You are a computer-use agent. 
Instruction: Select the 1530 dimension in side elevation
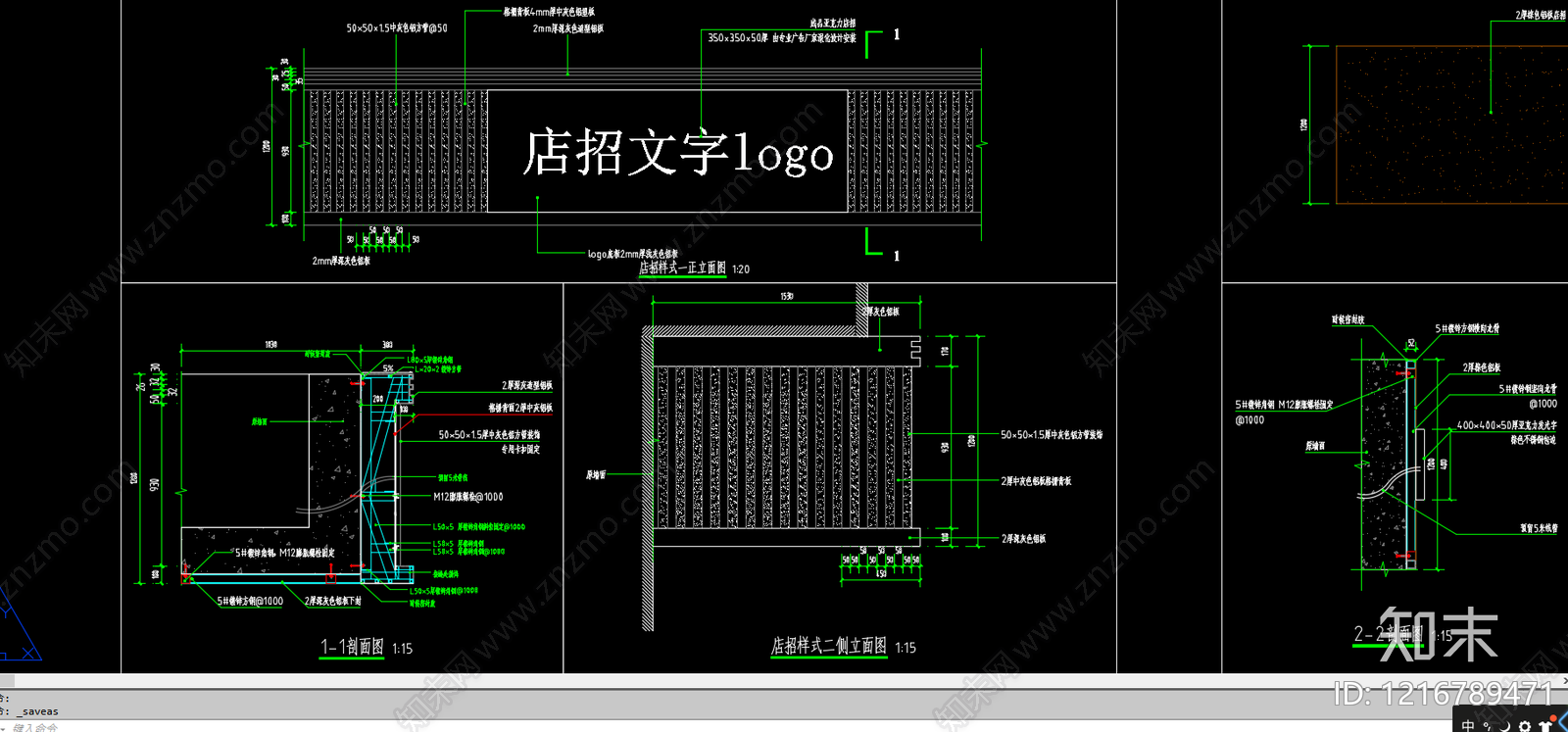coord(787,296)
